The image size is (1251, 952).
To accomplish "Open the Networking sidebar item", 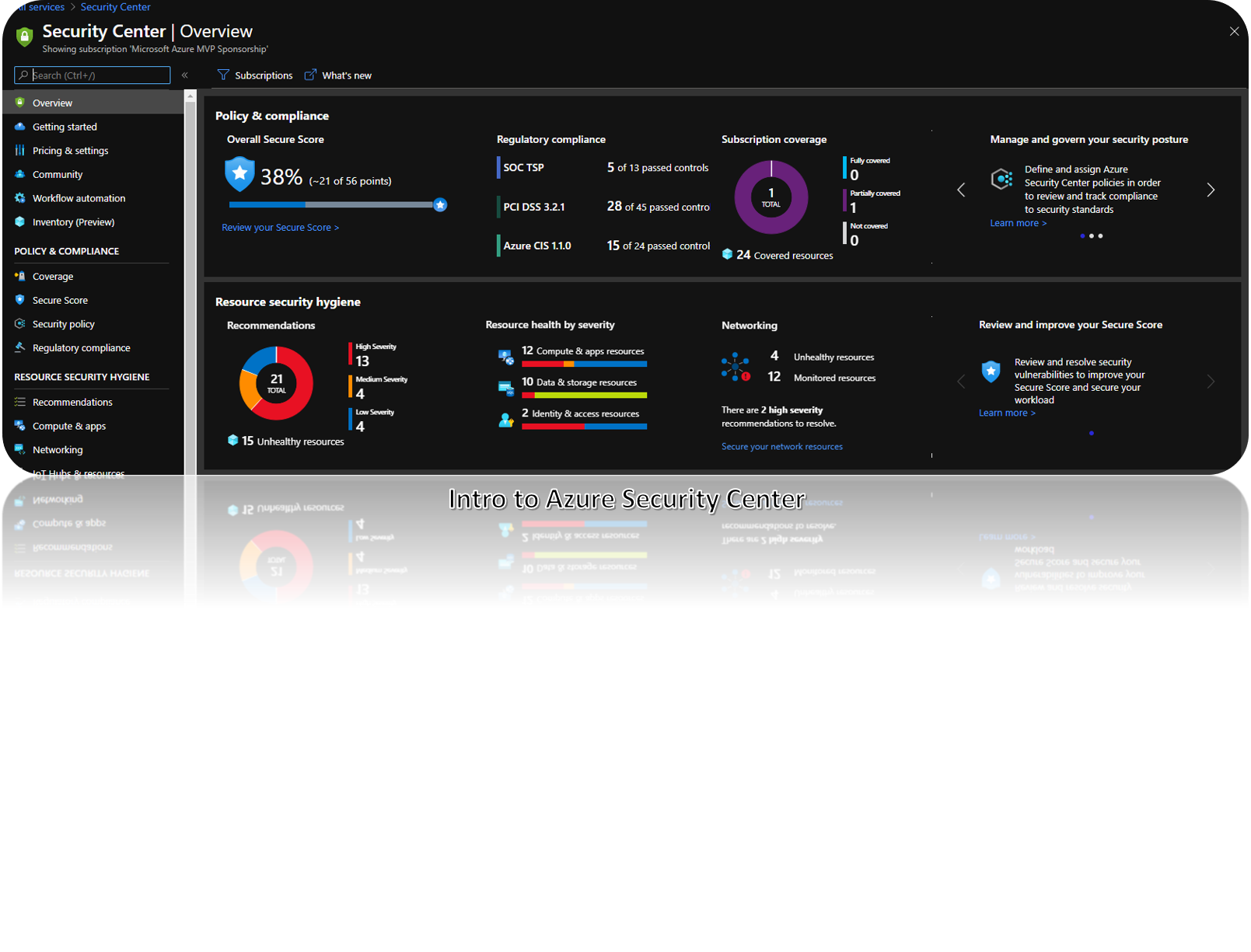I will [x=57, y=449].
